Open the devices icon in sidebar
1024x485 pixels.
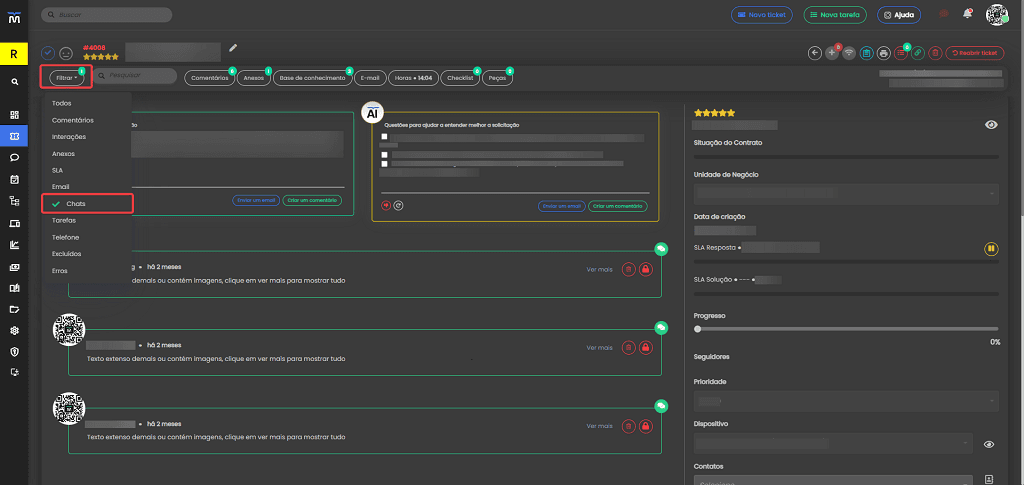pos(14,223)
